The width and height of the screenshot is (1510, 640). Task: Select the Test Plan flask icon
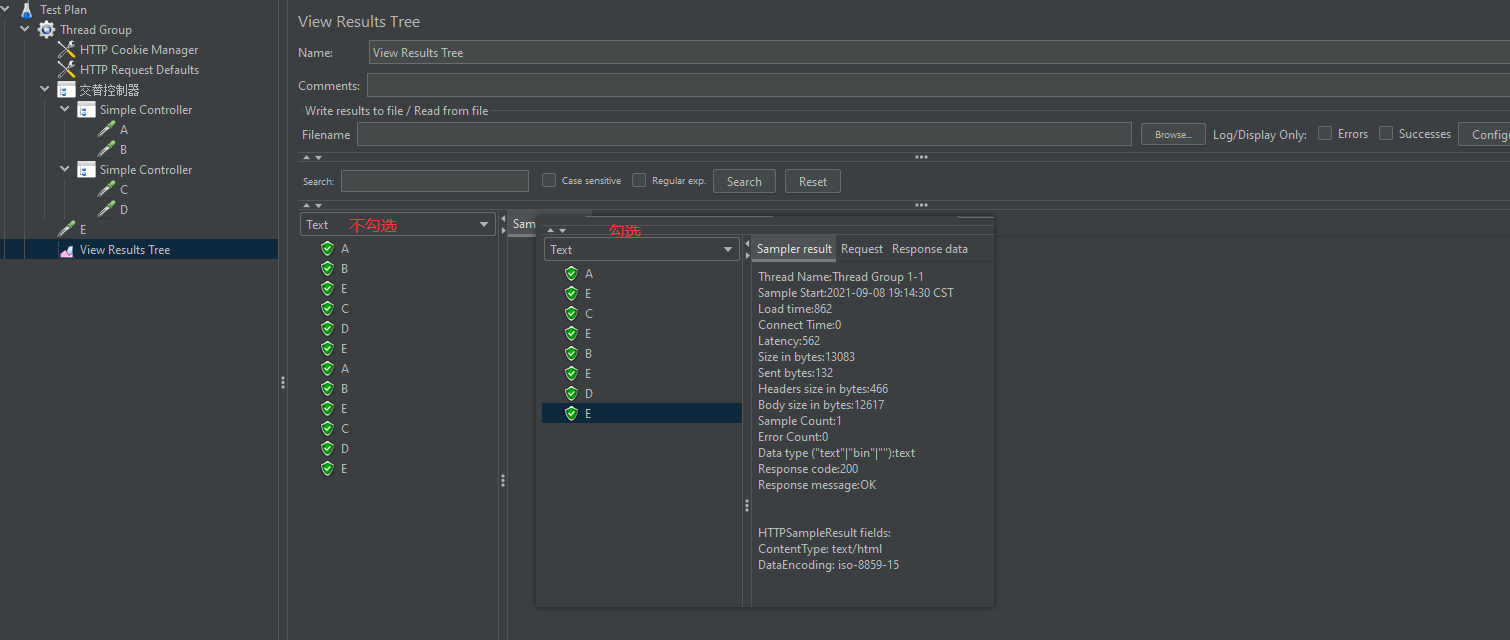coord(26,9)
